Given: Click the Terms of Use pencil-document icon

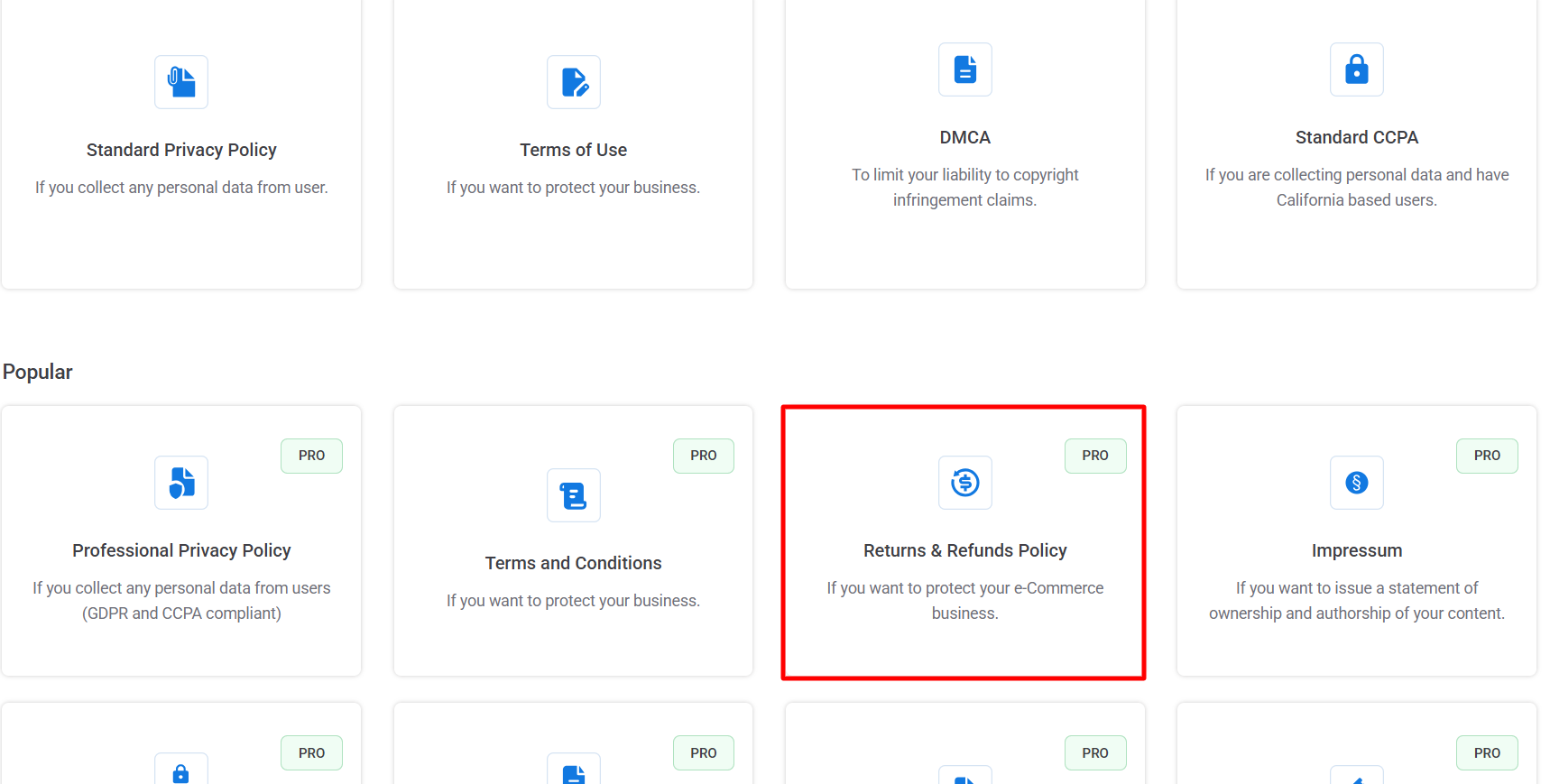Looking at the screenshot, I should click(x=573, y=82).
